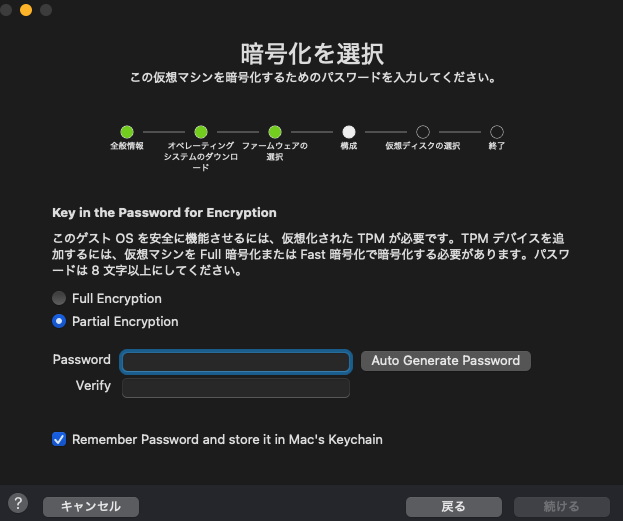Focus the Password input field
The image size is (623, 521).
235,361
